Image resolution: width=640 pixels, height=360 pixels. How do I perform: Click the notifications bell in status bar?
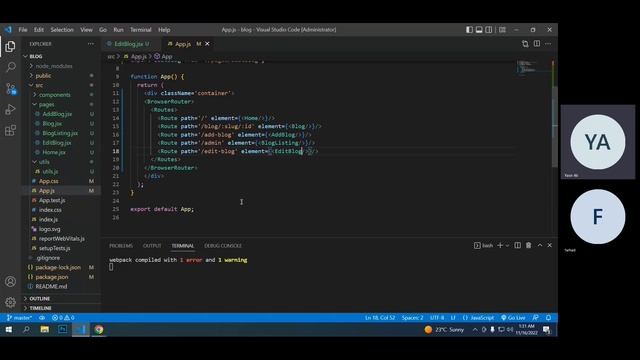(x=549, y=318)
